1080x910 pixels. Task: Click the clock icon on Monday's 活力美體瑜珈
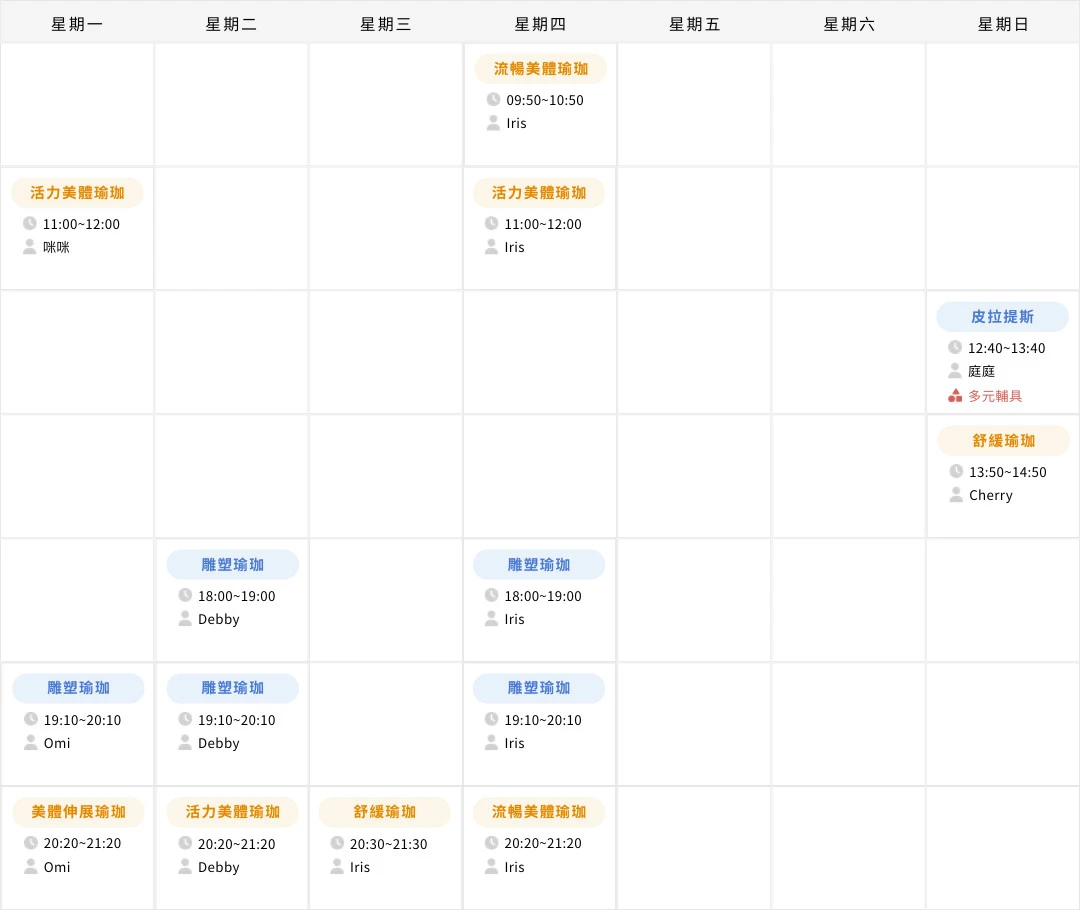click(29, 224)
